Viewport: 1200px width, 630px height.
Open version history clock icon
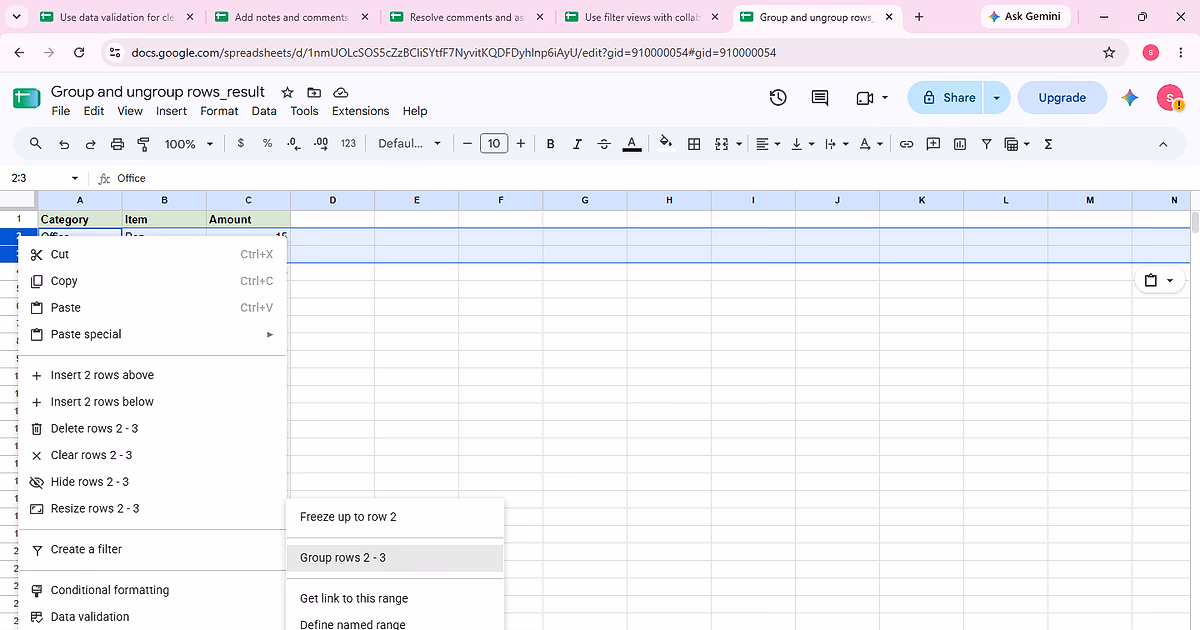click(x=778, y=98)
